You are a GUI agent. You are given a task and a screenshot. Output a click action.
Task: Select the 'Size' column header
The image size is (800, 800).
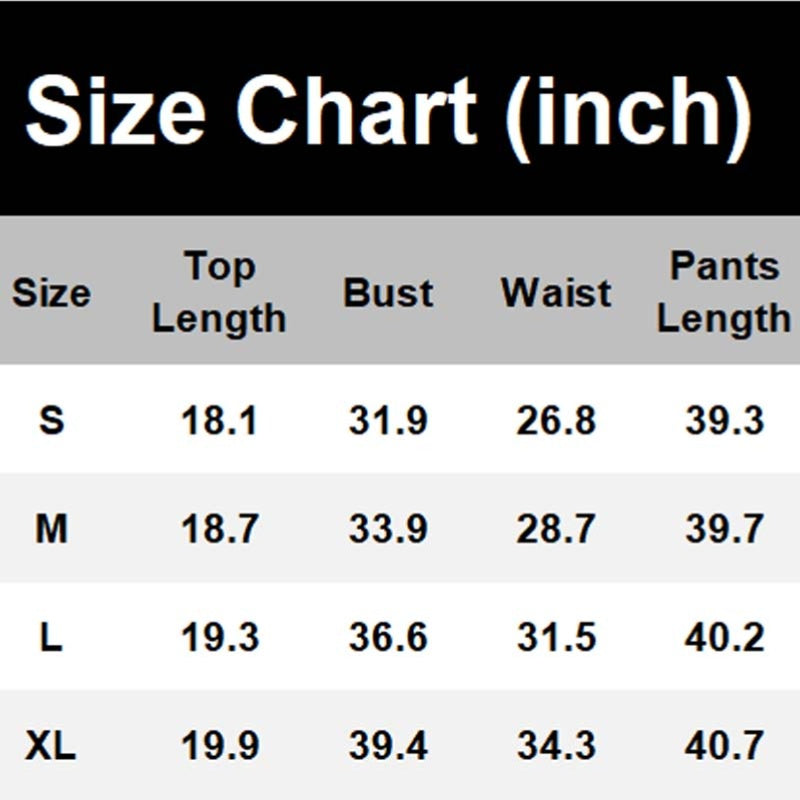click(51, 293)
